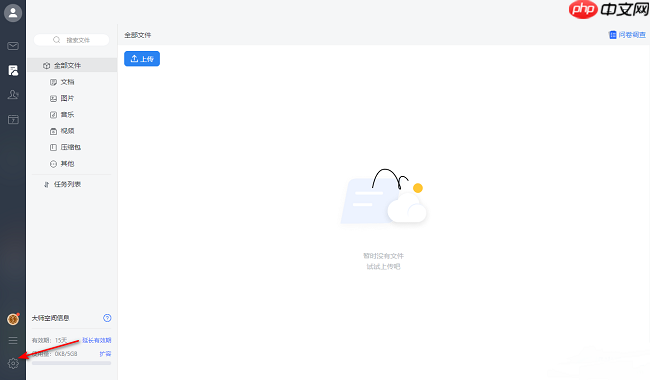650x380 pixels.
Task: Open the contacts icon in sidebar
Action: pyautogui.click(x=13, y=95)
